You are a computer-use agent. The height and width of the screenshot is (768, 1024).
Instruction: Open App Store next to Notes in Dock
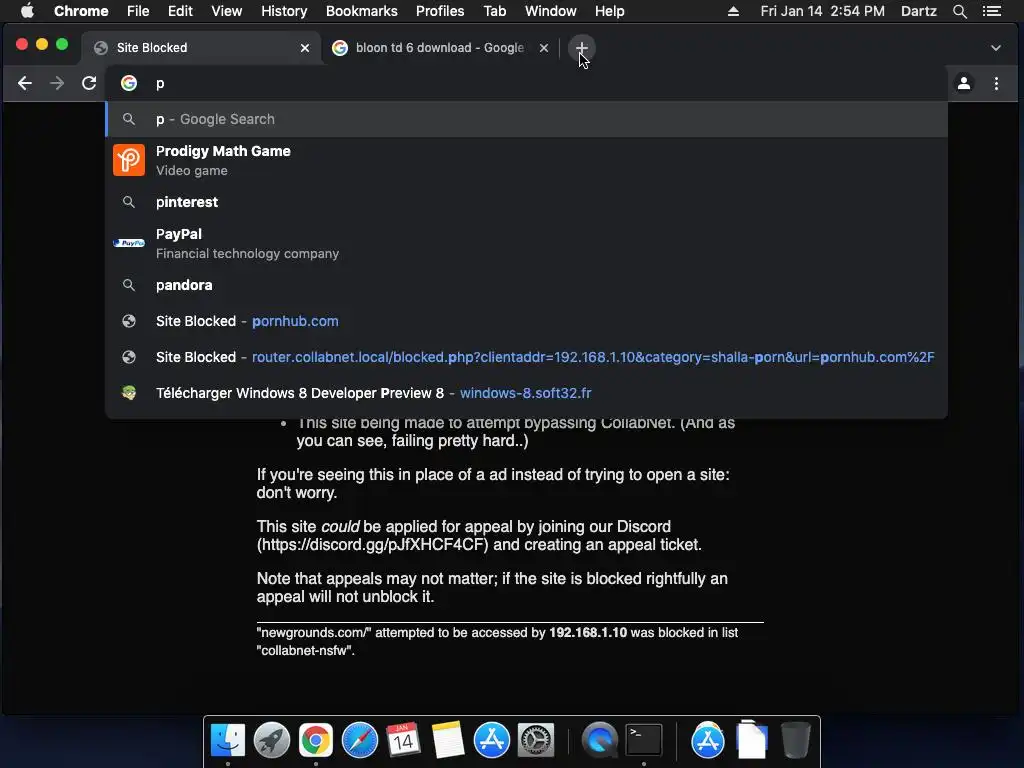click(491, 740)
